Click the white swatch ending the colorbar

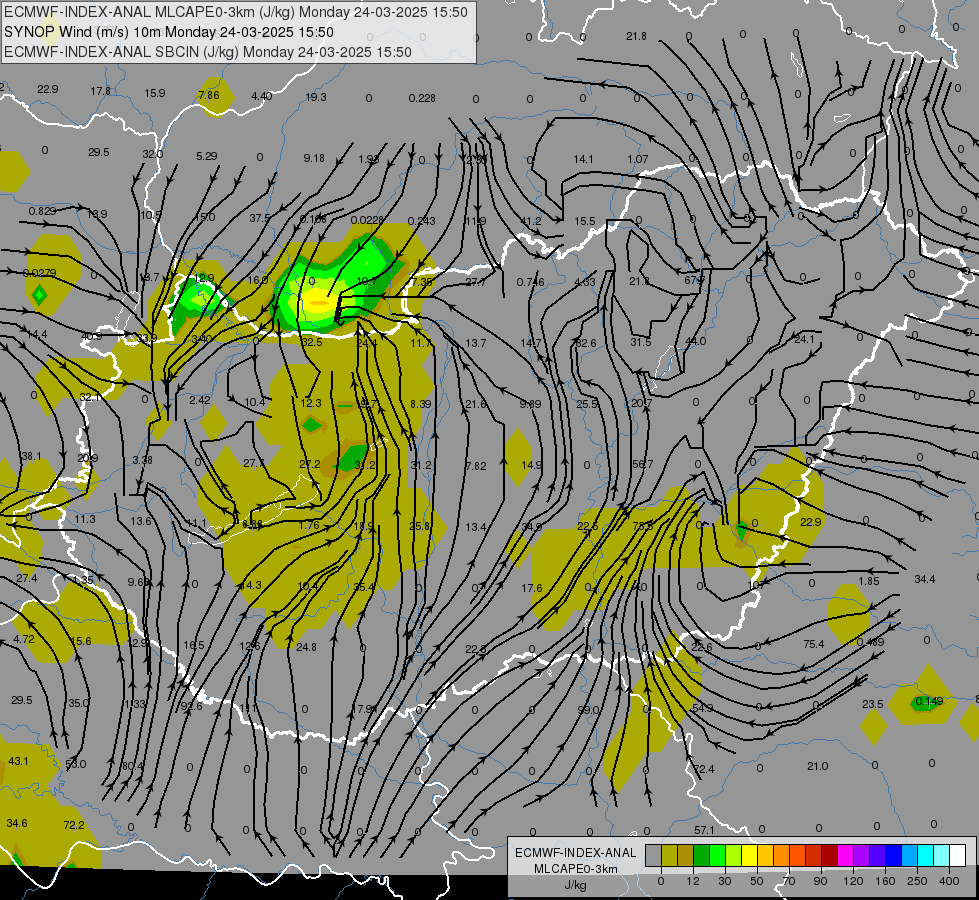point(957,856)
